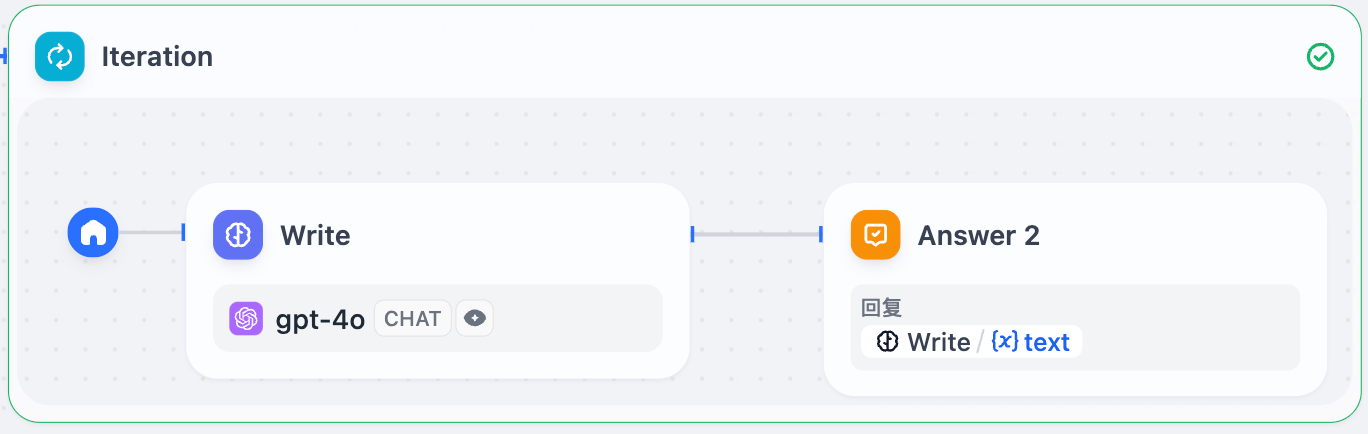Click the Write node's right output handle

(692, 234)
